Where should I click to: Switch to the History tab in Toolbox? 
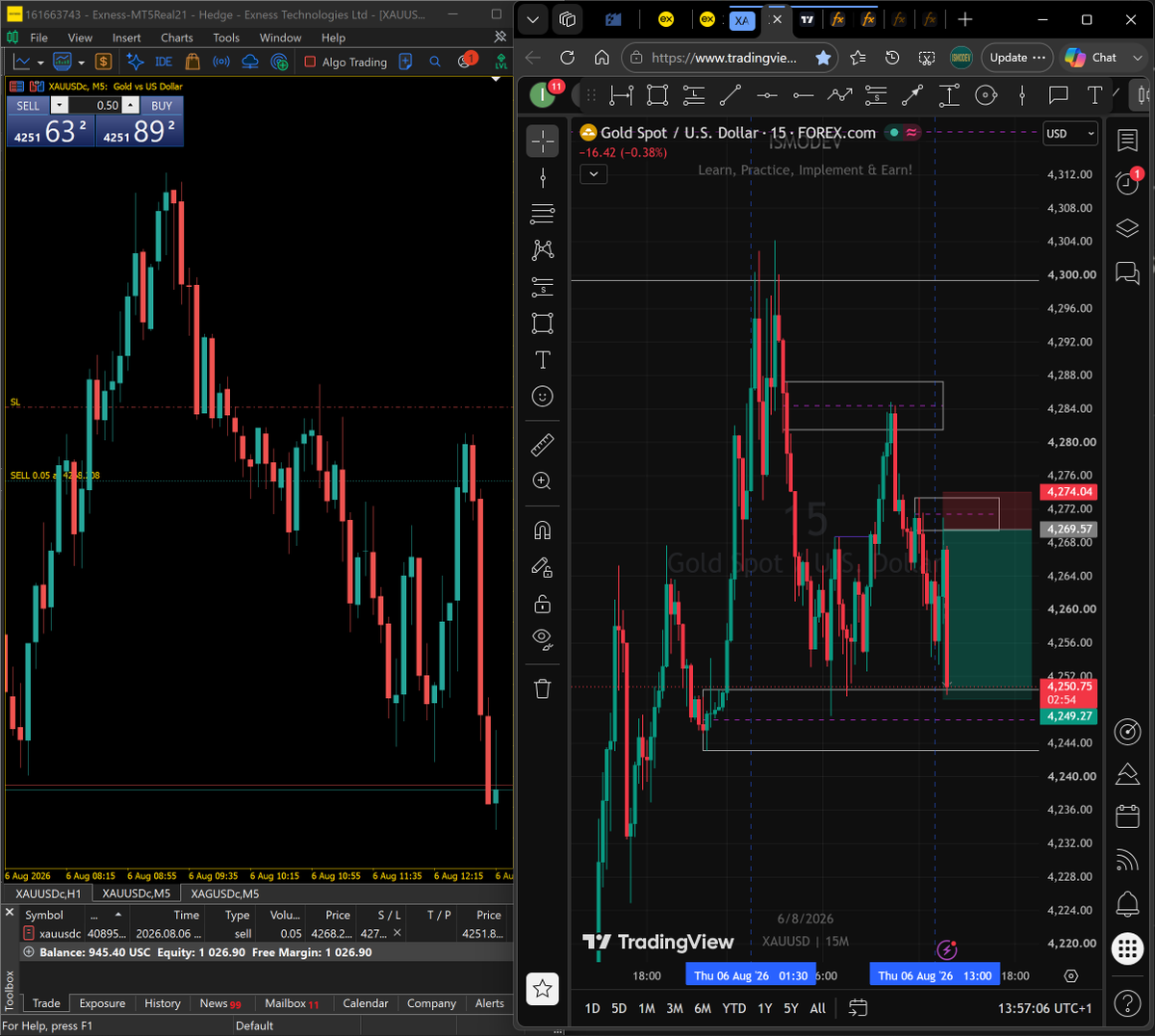click(x=163, y=1003)
